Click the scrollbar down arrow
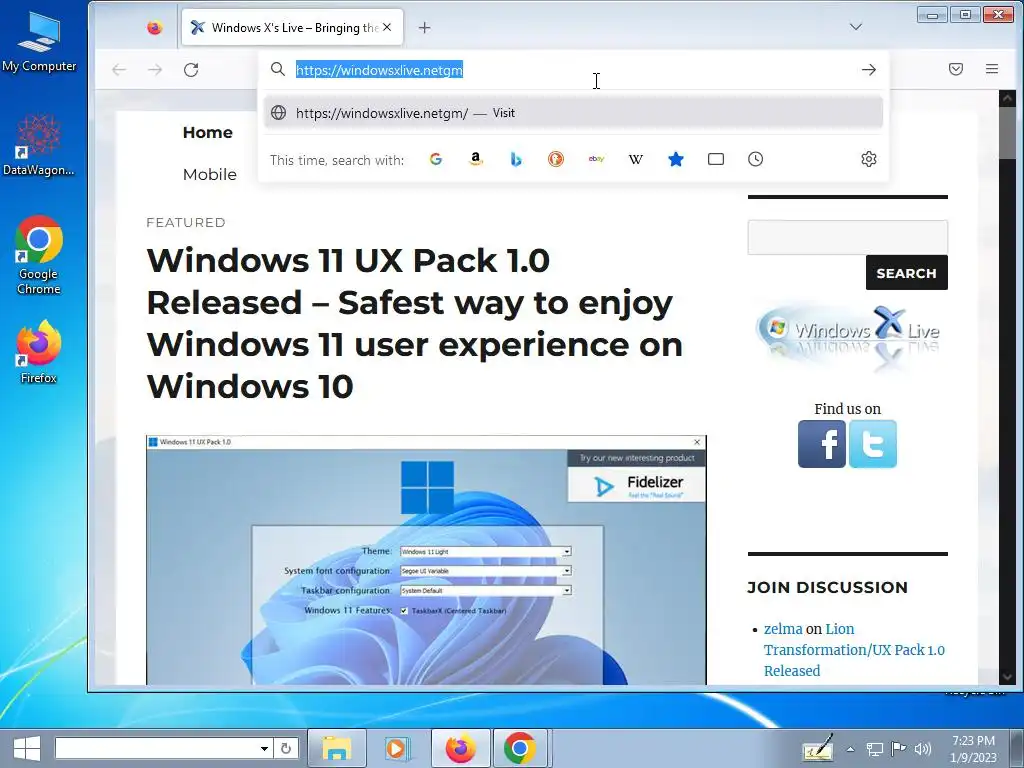 (1006, 677)
